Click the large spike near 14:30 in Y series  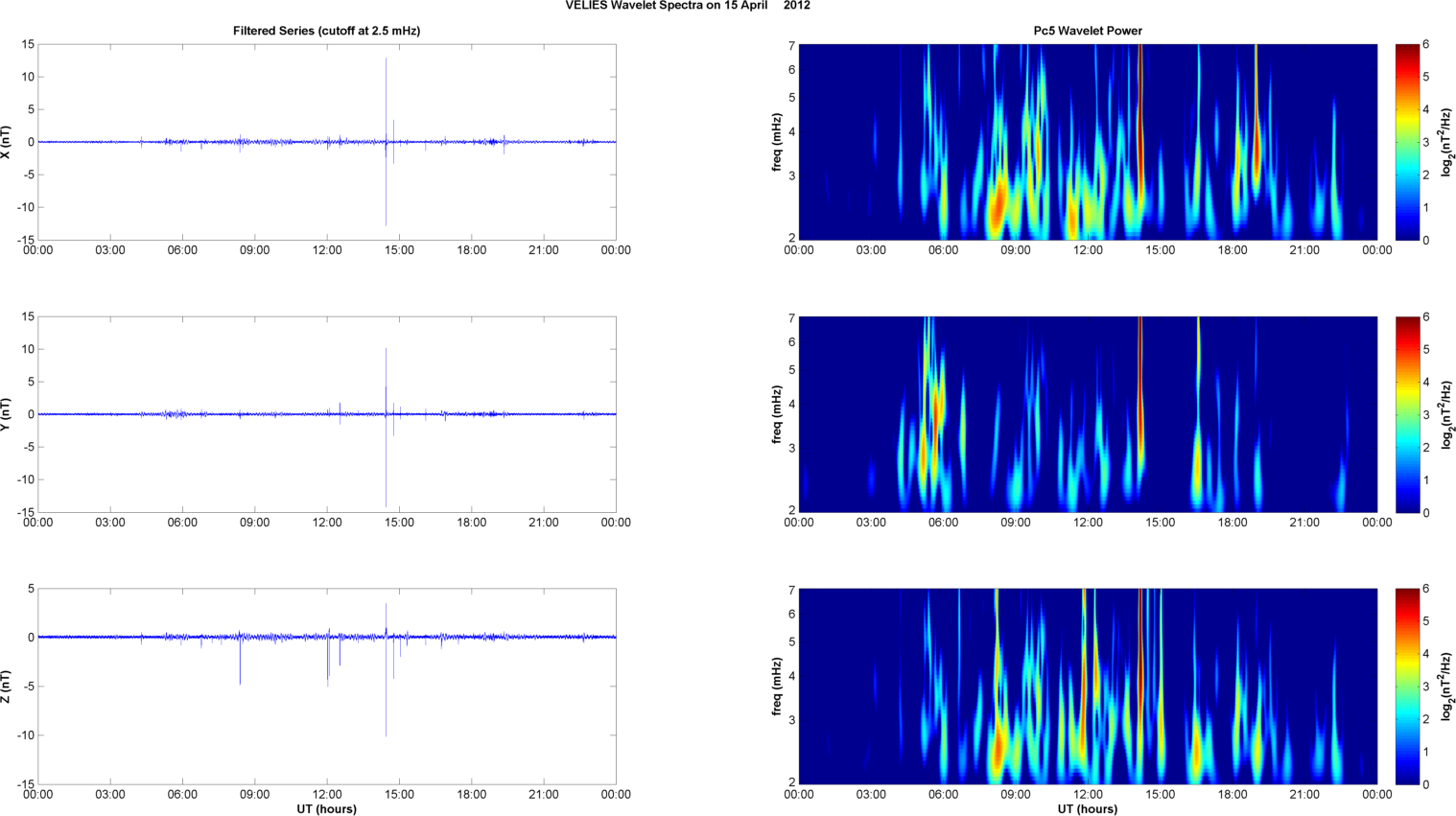387,427
